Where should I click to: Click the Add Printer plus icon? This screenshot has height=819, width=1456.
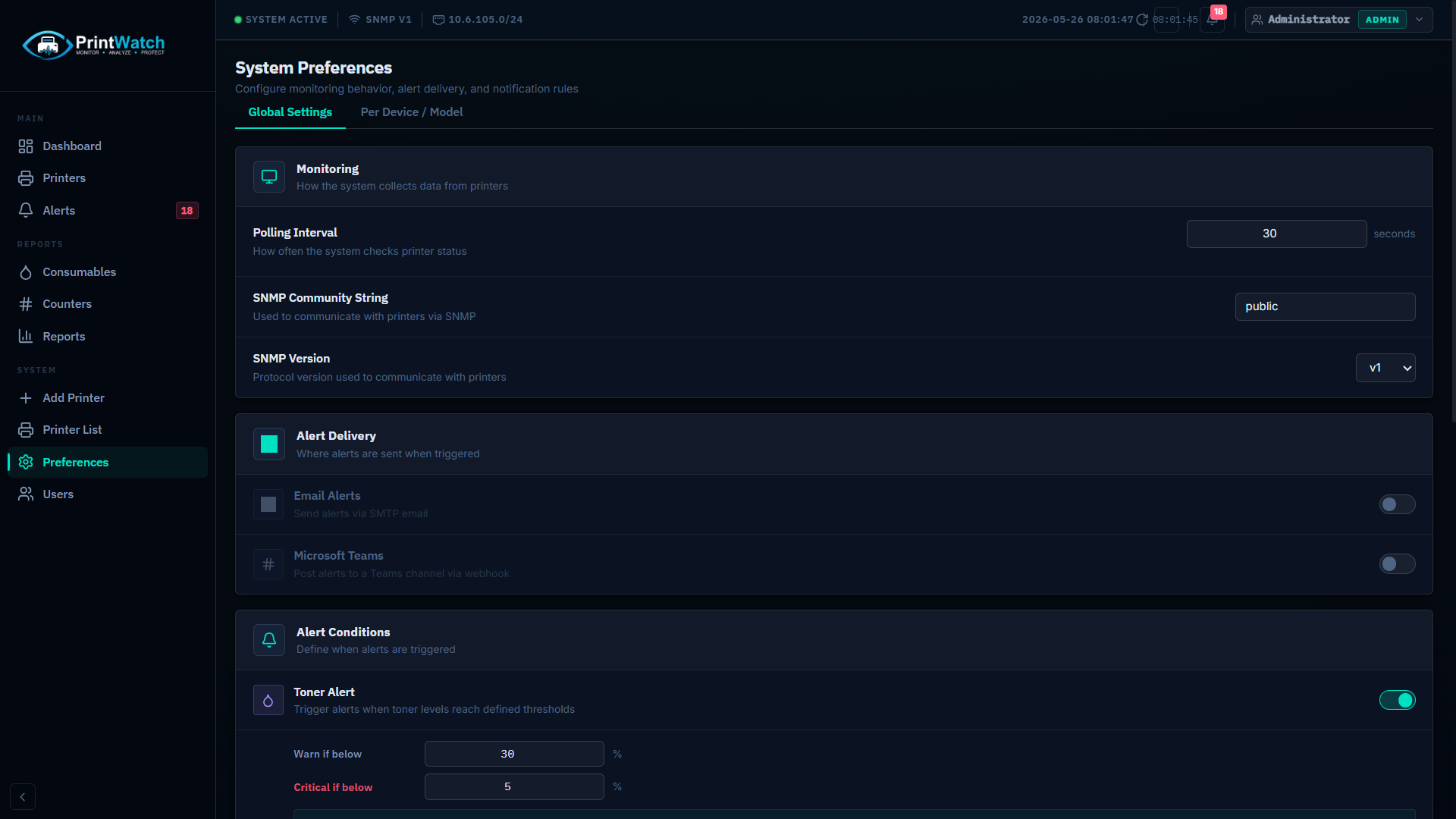point(26,398)
